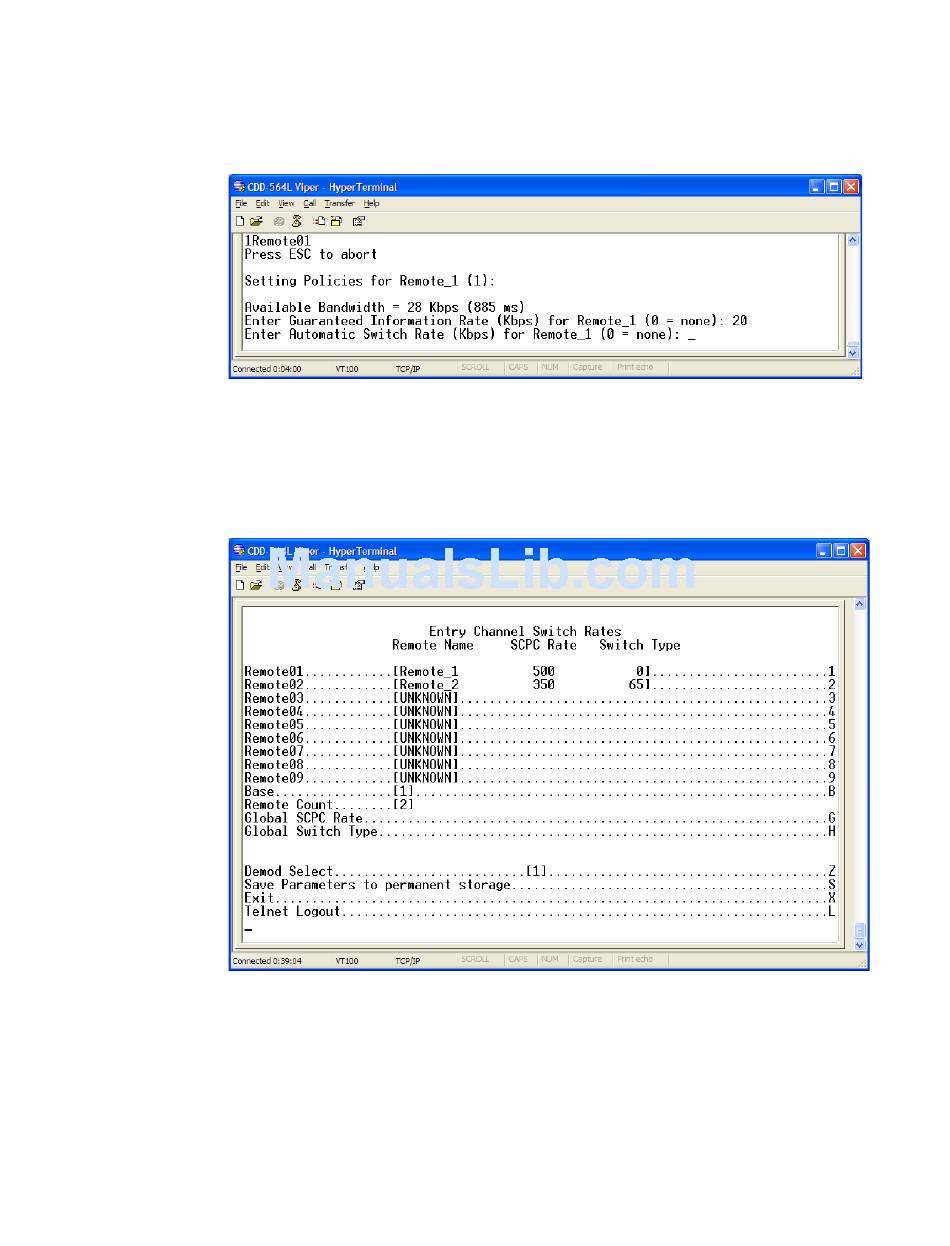Click Disconnect icon in Switch Rates window toolbar
The height and width of the screenshot is (1246, 950).
[x=296, y=585]
